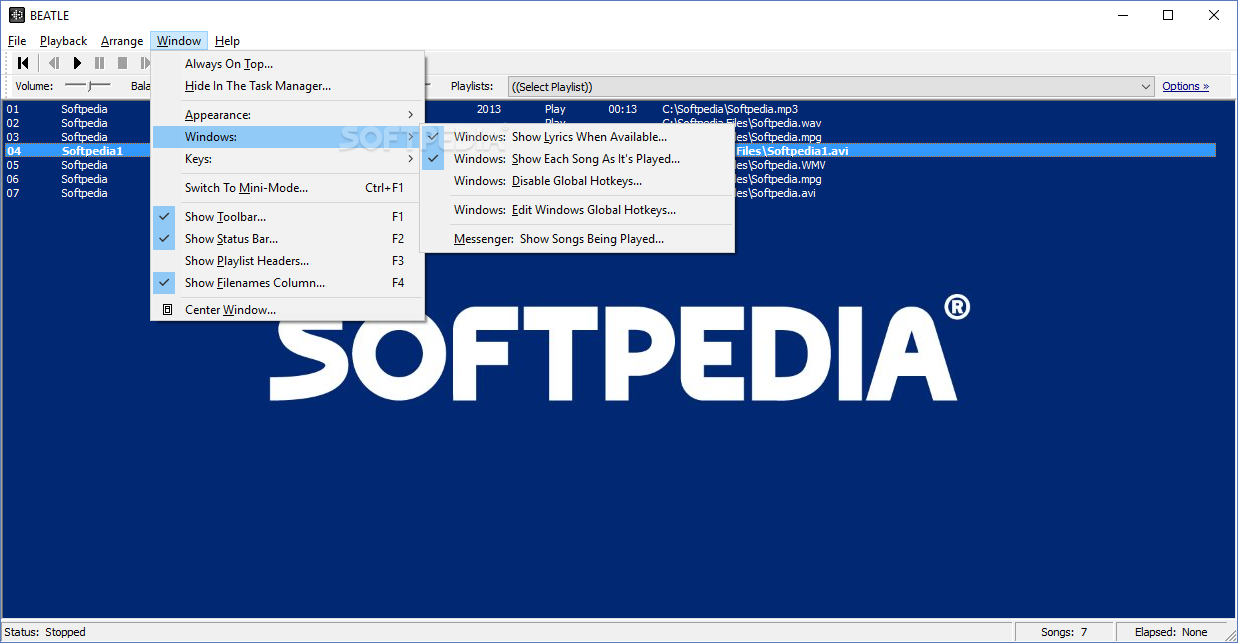Open the Help menu

pyautogui.click(x=227, y=41)
